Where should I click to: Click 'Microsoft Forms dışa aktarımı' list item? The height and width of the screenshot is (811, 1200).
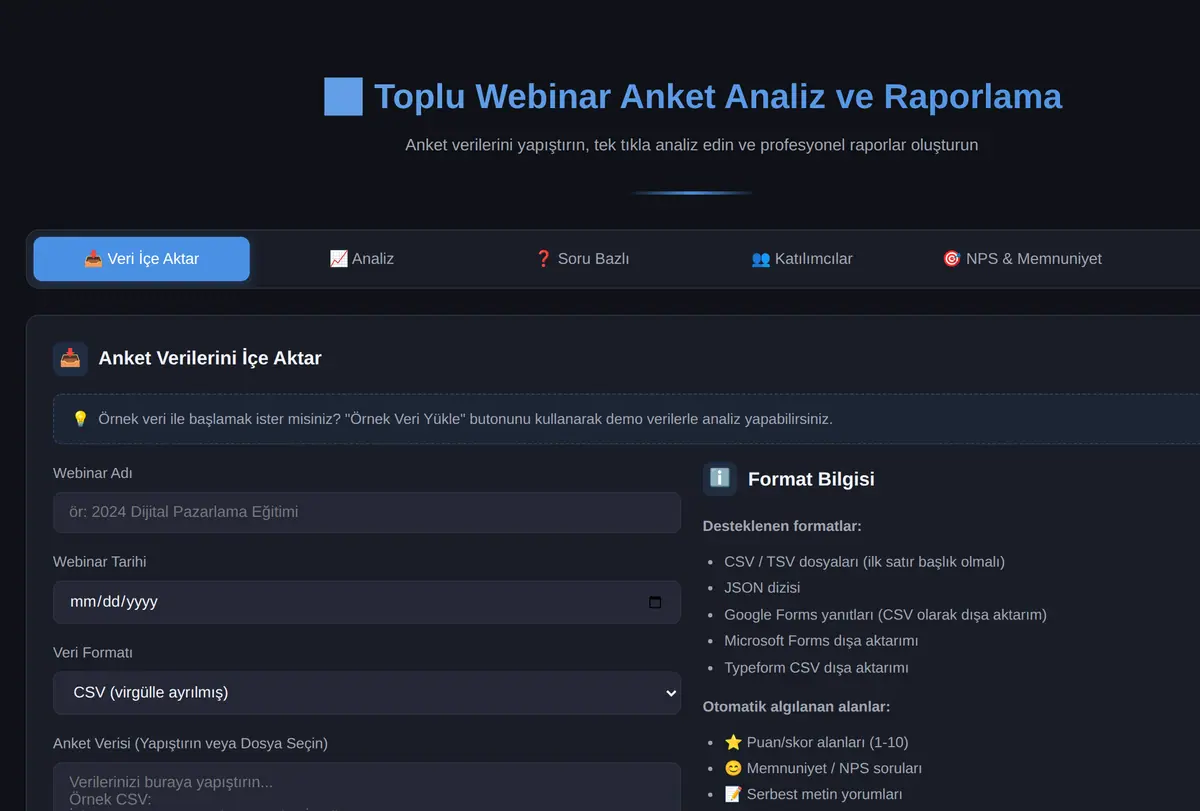click(821, 641)
